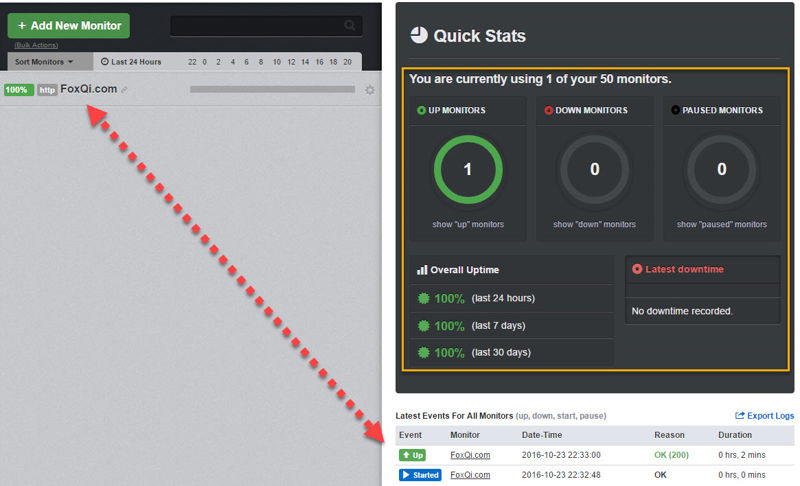The image size is (800, 486).
Task: Show "paused" monitors
Action: click(721, 224)
